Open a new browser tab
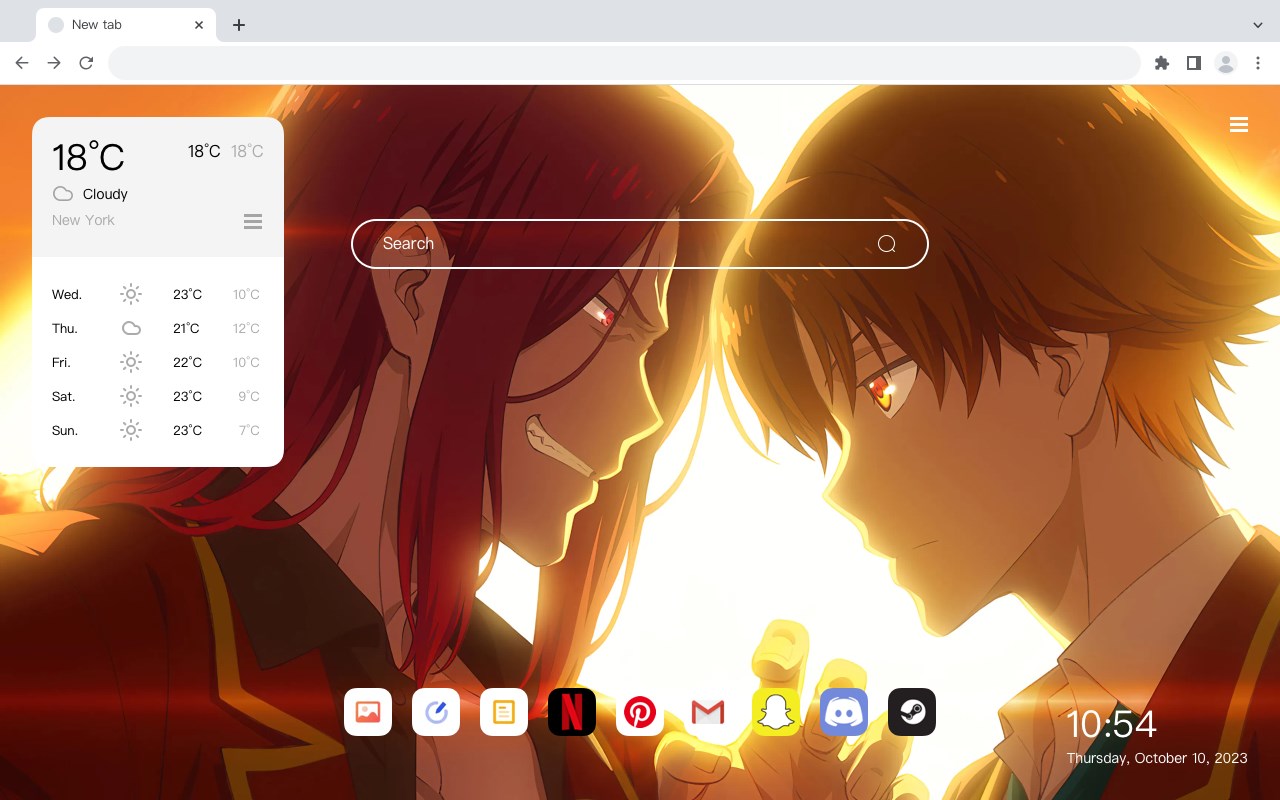This screenshot has width=1280, height=800. (238, 25)
